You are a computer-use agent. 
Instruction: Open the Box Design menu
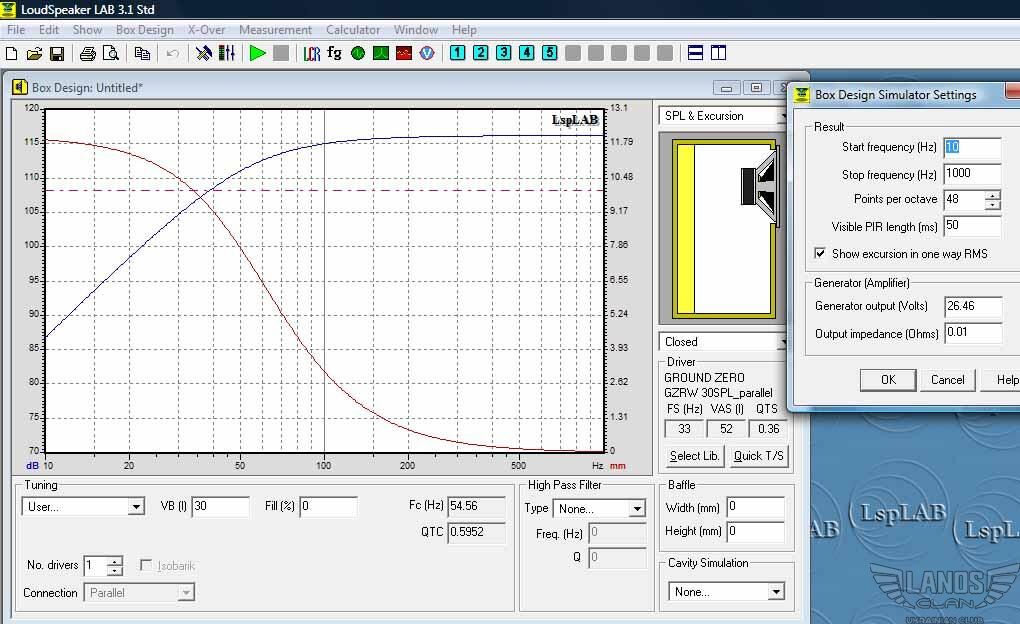pos(144,30)
